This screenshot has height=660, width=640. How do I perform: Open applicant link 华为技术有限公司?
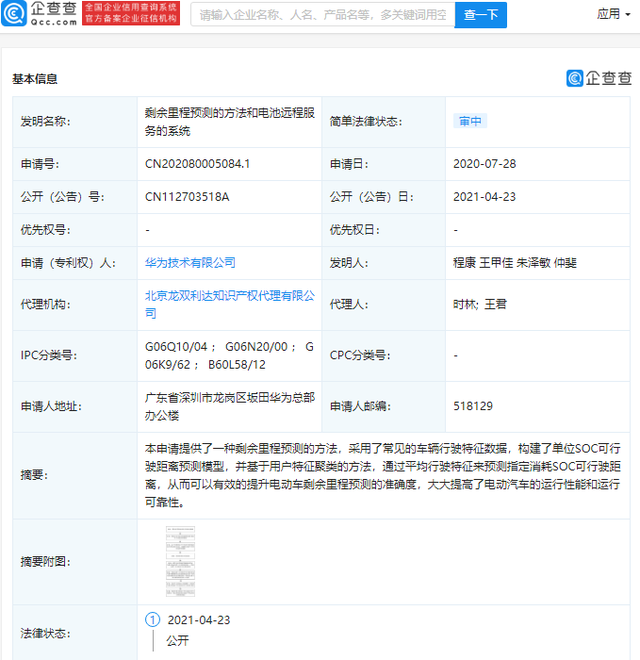point(190,262)
